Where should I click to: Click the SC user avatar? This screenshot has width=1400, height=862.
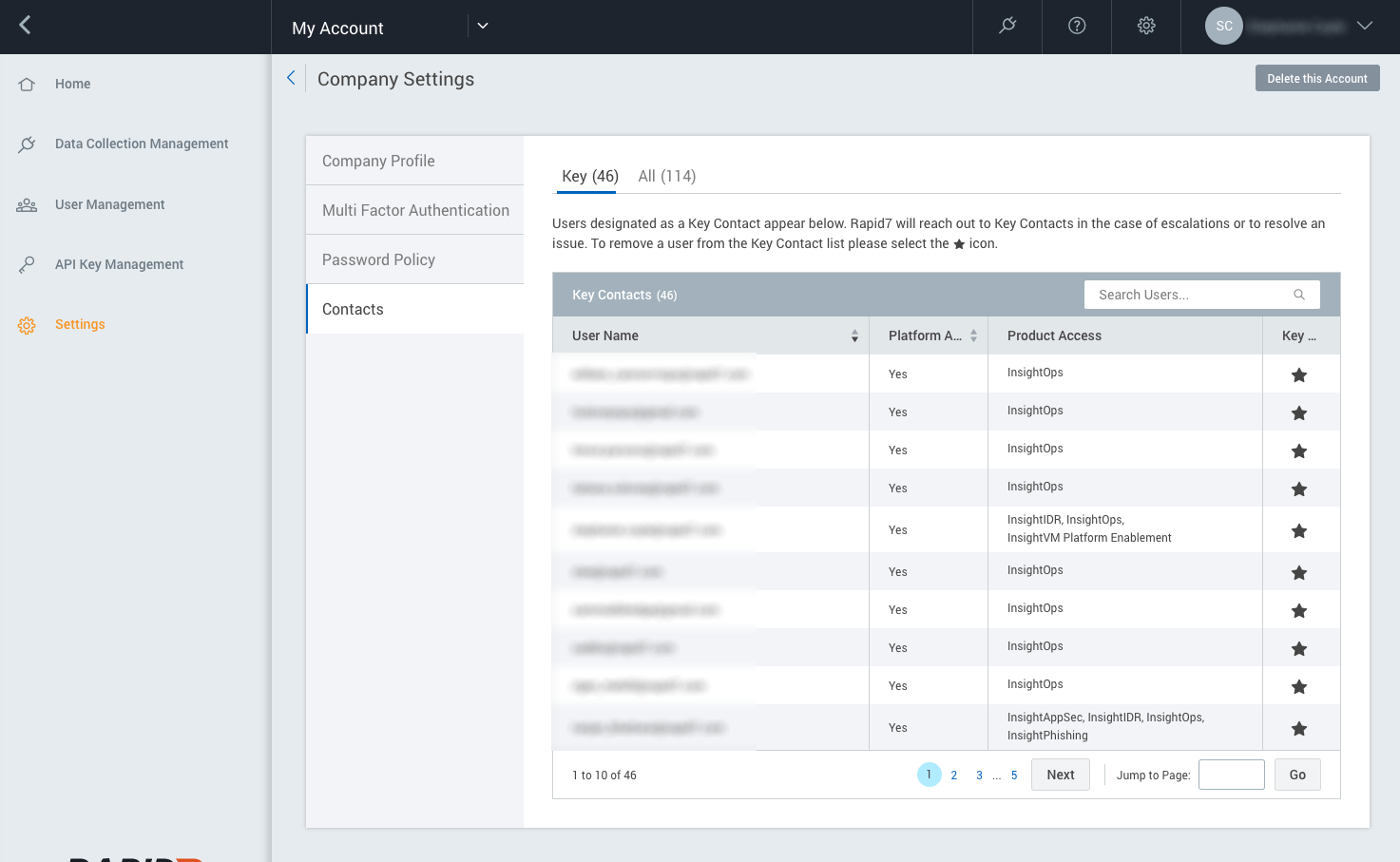coord(1224,26)
